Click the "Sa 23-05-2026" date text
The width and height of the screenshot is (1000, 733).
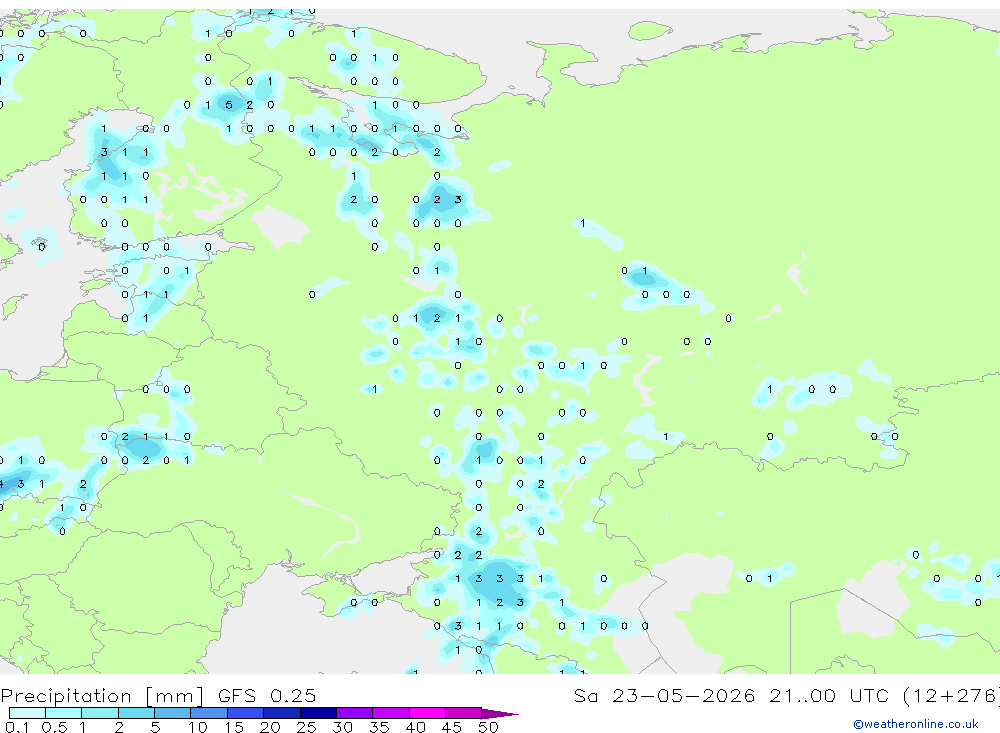tap(664, 695)
